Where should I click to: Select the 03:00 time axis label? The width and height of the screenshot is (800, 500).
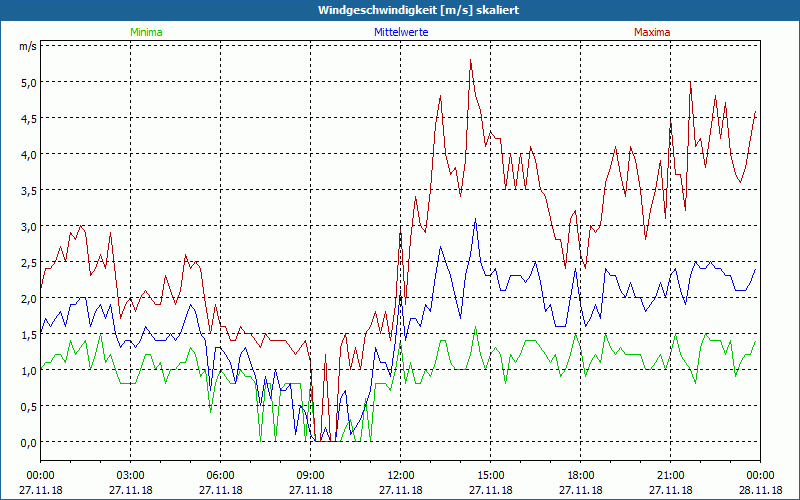[131, 475]
